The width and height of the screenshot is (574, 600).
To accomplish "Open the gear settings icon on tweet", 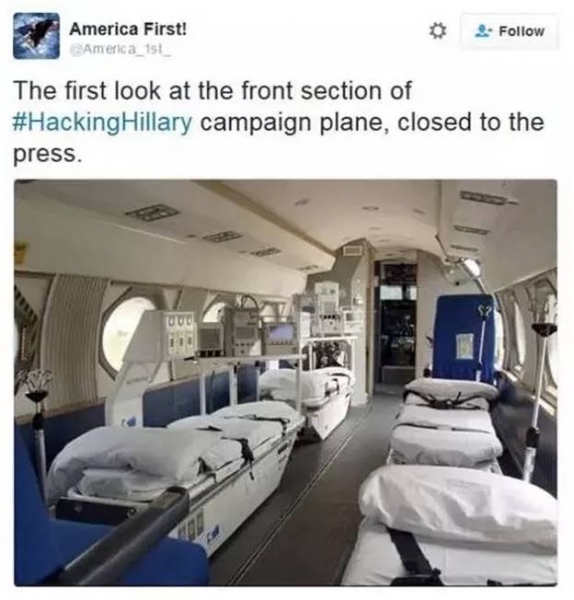I will 437,31.
